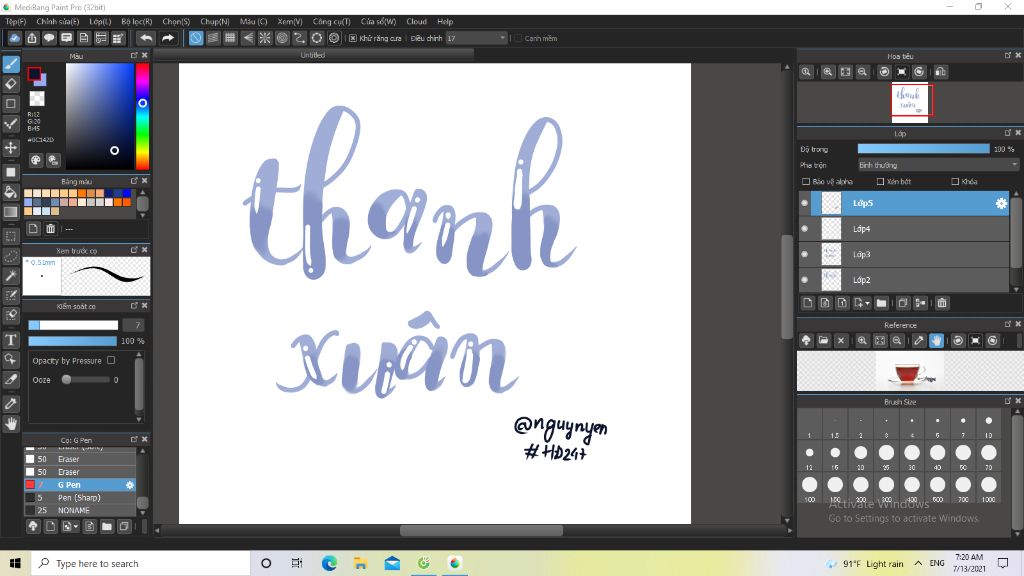Image resolution: width=1024 pixels, height=576 pixels.
Task: Add new layer folder in layer panel
Action: pos(882,303)
